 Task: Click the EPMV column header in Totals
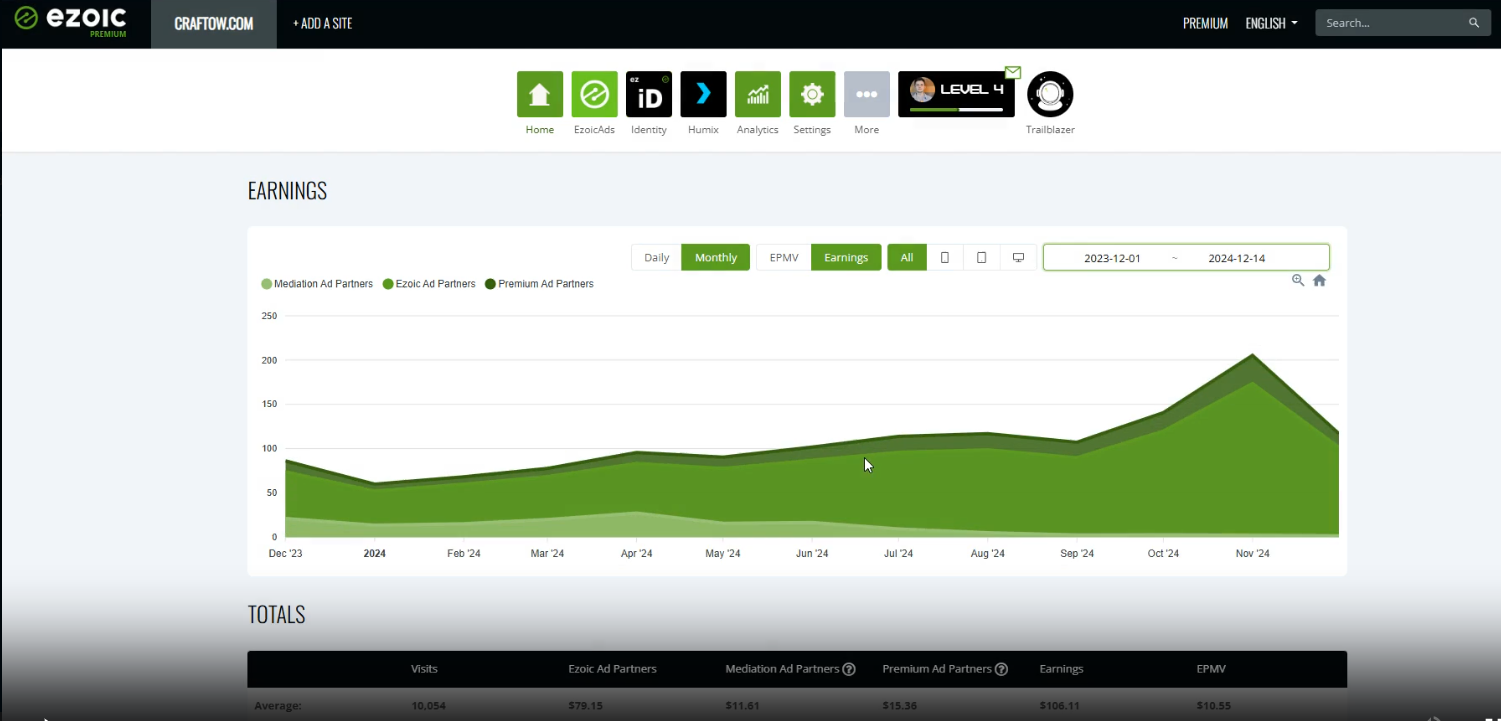(x=1210, y=669)
